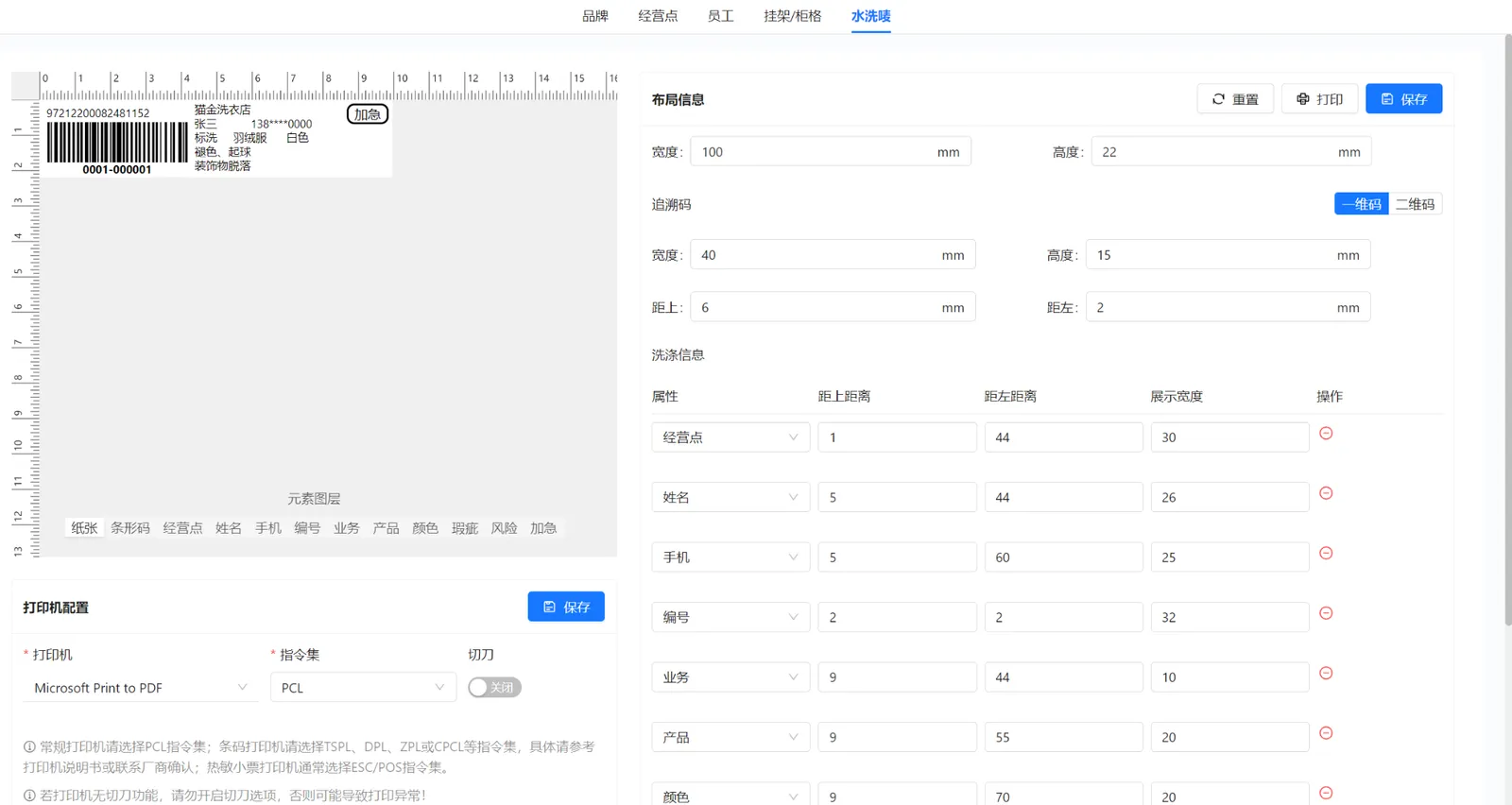
Task: Select the 条形码 element layer
Action: [130, 528]
